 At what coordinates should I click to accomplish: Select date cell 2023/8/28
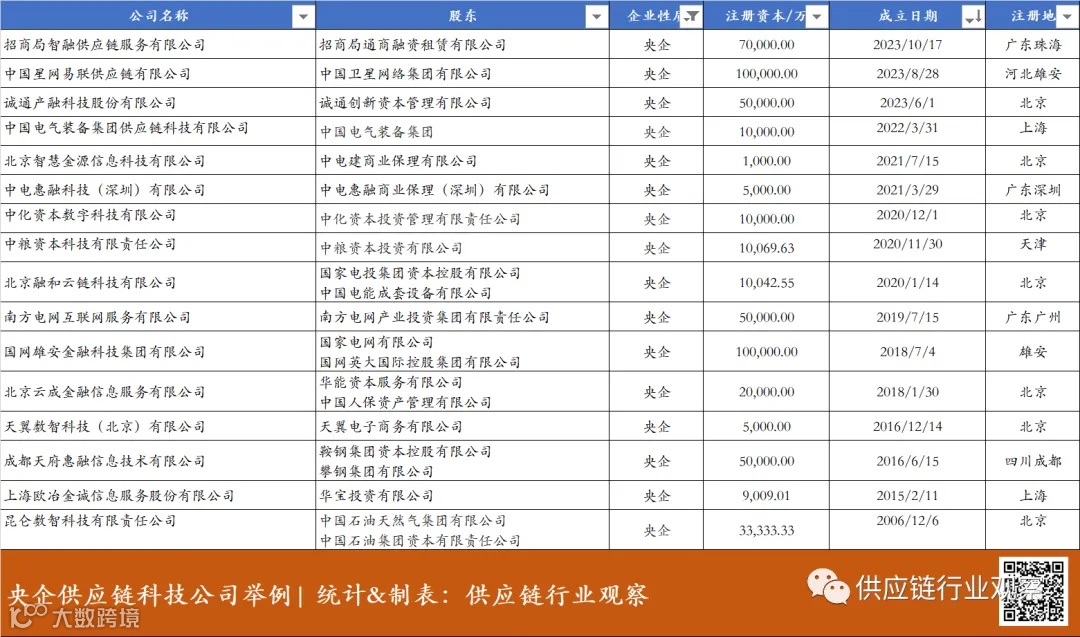(908, 74)
